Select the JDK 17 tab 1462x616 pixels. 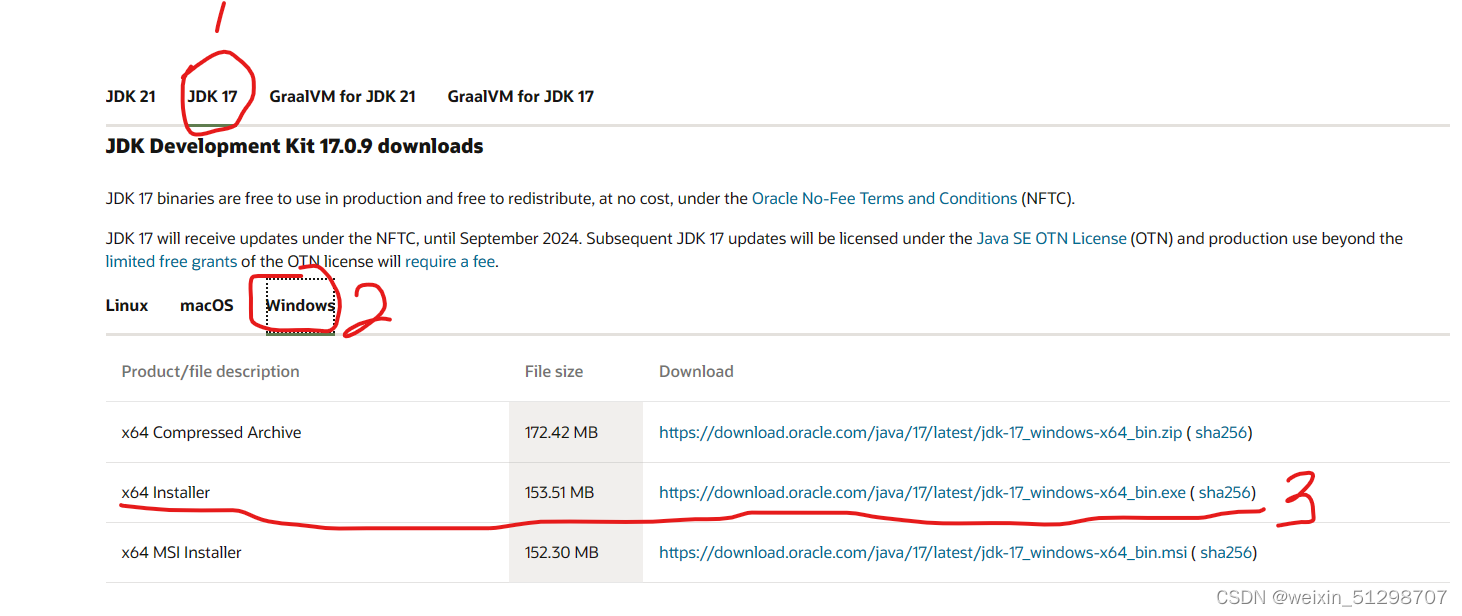click(212, 97)
